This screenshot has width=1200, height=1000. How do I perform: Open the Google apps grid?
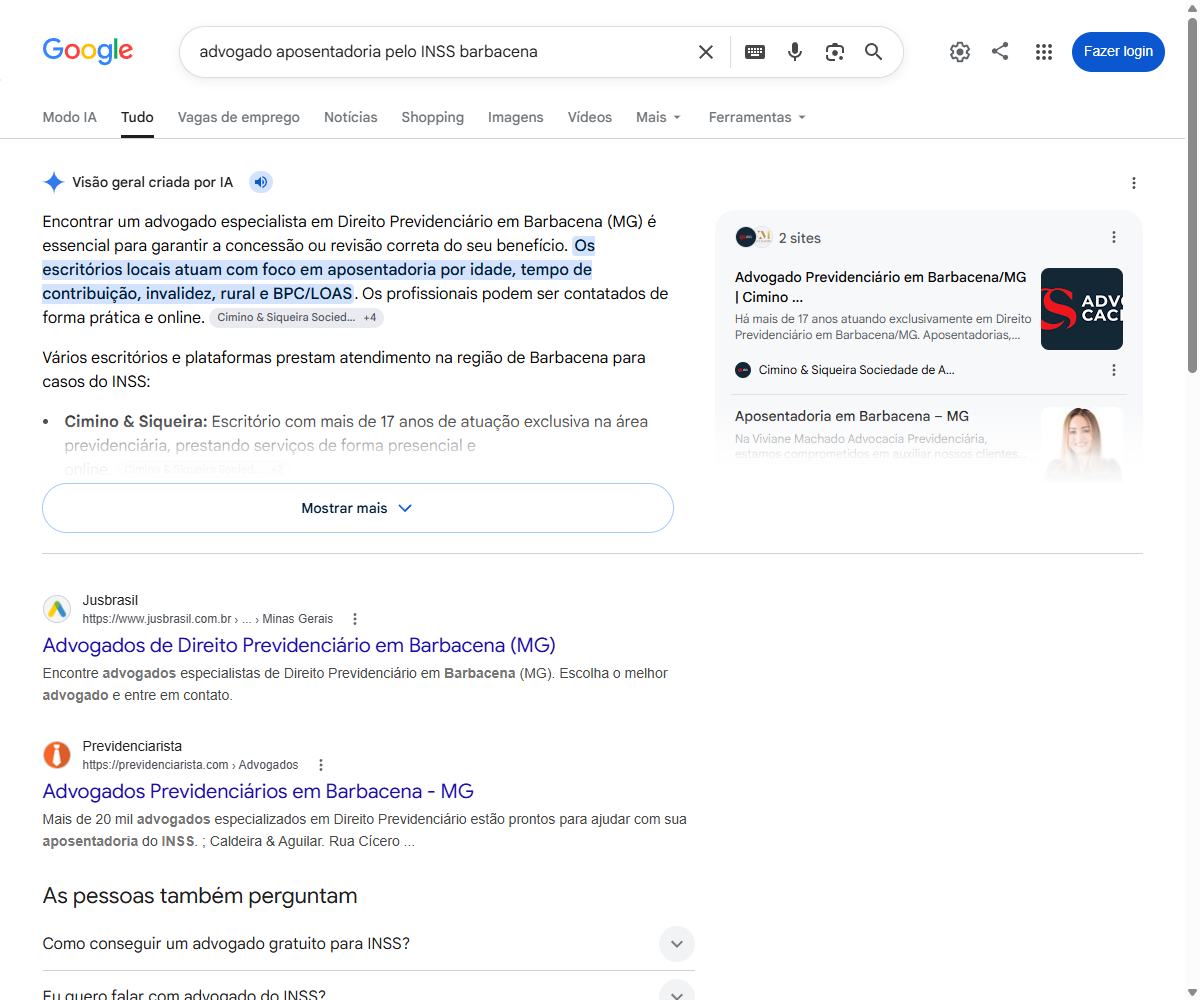pos(1044,52)
